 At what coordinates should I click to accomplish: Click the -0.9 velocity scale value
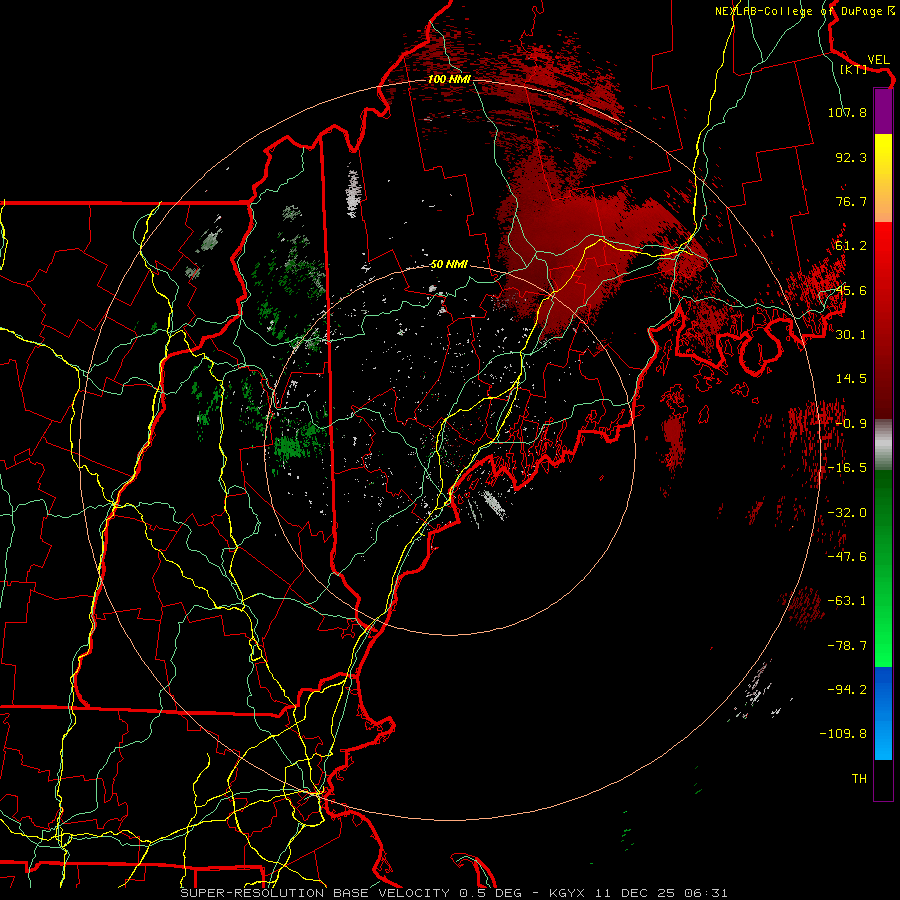coord(851,424)
